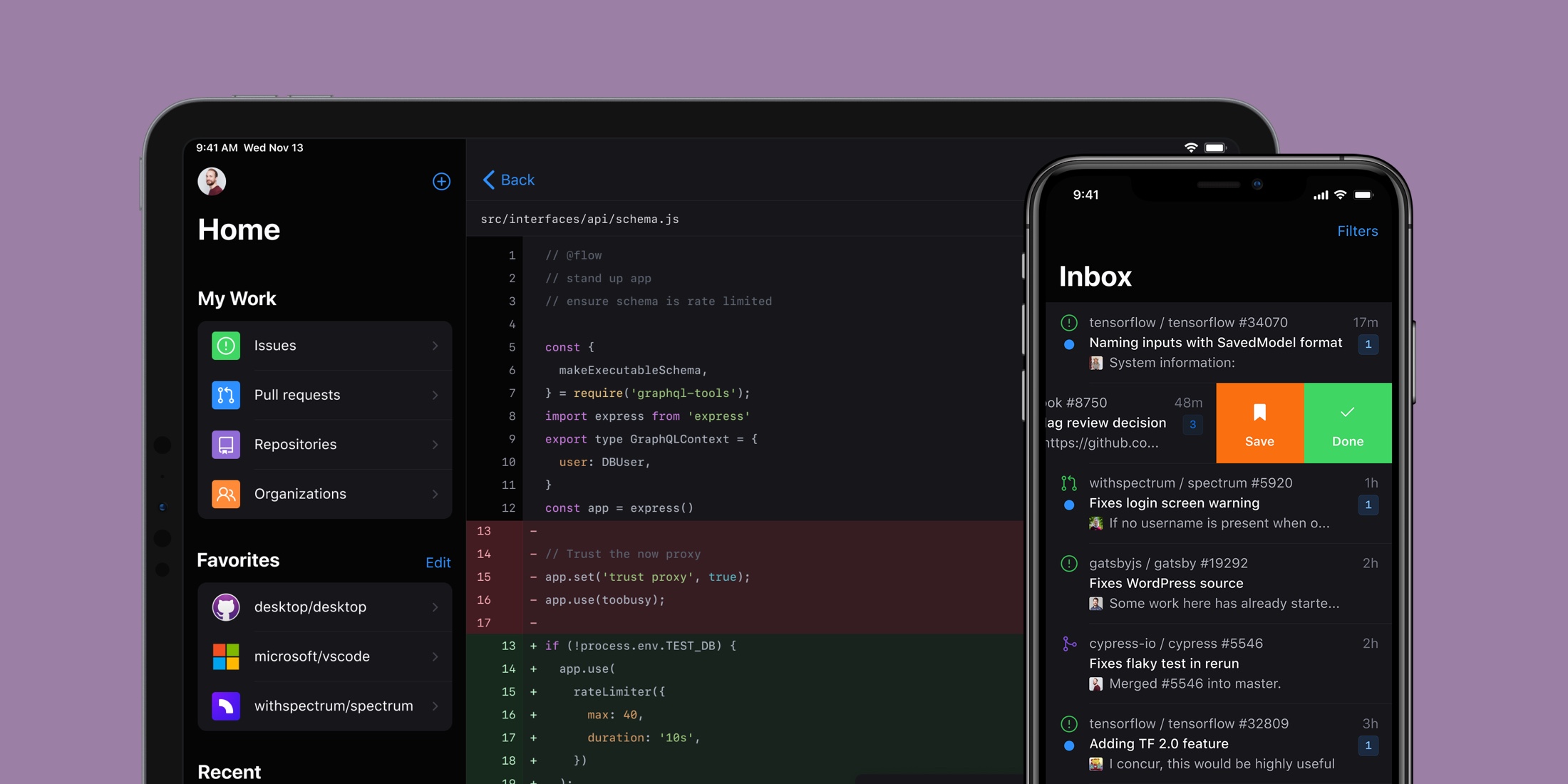Click the merge icon on cypress #5546
The height and width of the screenshot is (784, 1568).
1068,644
